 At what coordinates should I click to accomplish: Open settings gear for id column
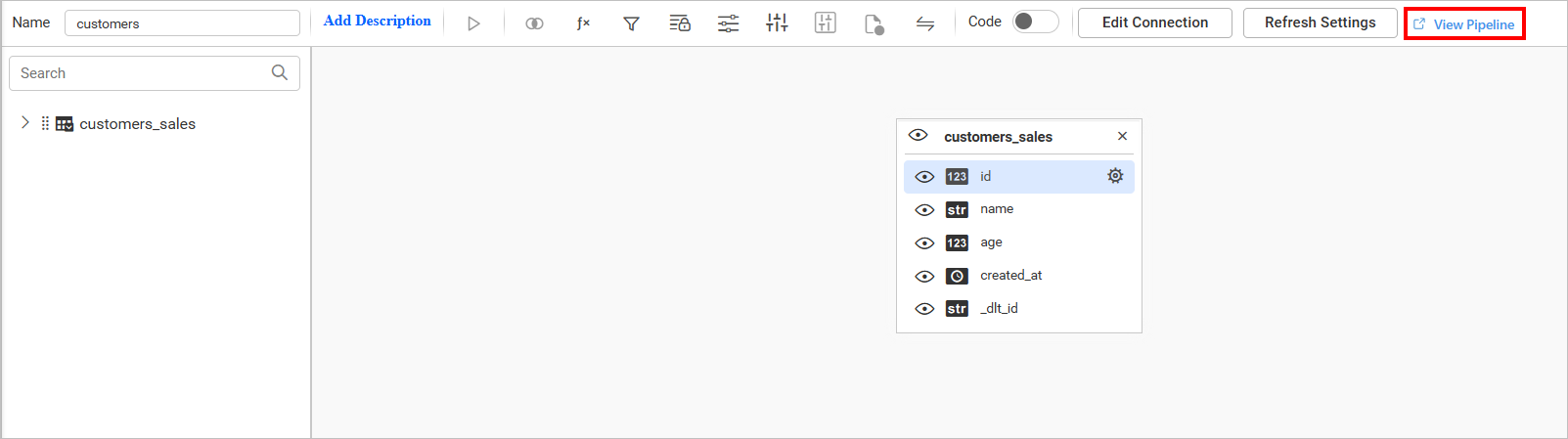click(x=1115, y=176)
